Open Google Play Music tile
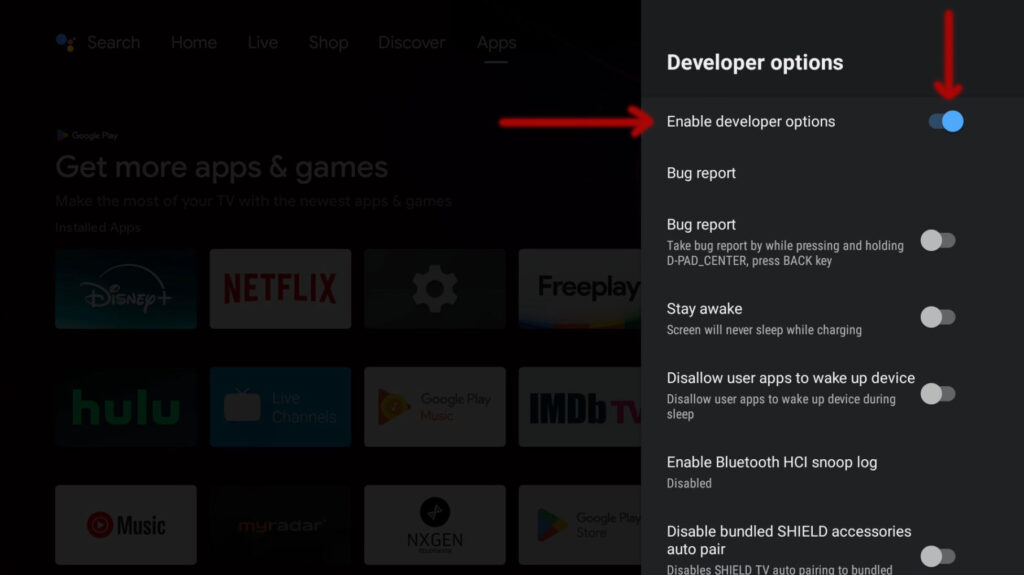 (x=434, y=407)
